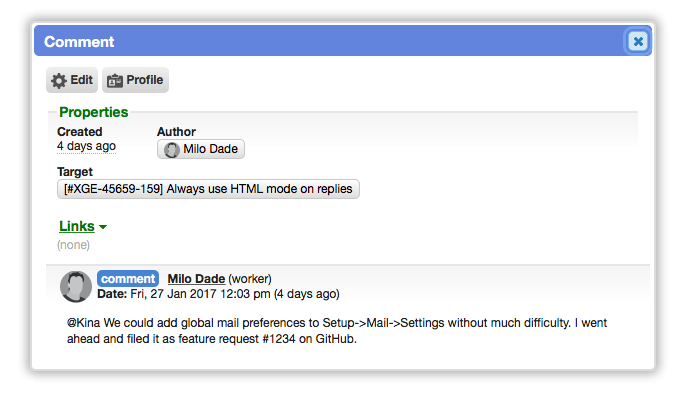Click the gear icon on Edit button
Image resolution: width=678 pixels, height=401 pixels.
tap(59, 81)
